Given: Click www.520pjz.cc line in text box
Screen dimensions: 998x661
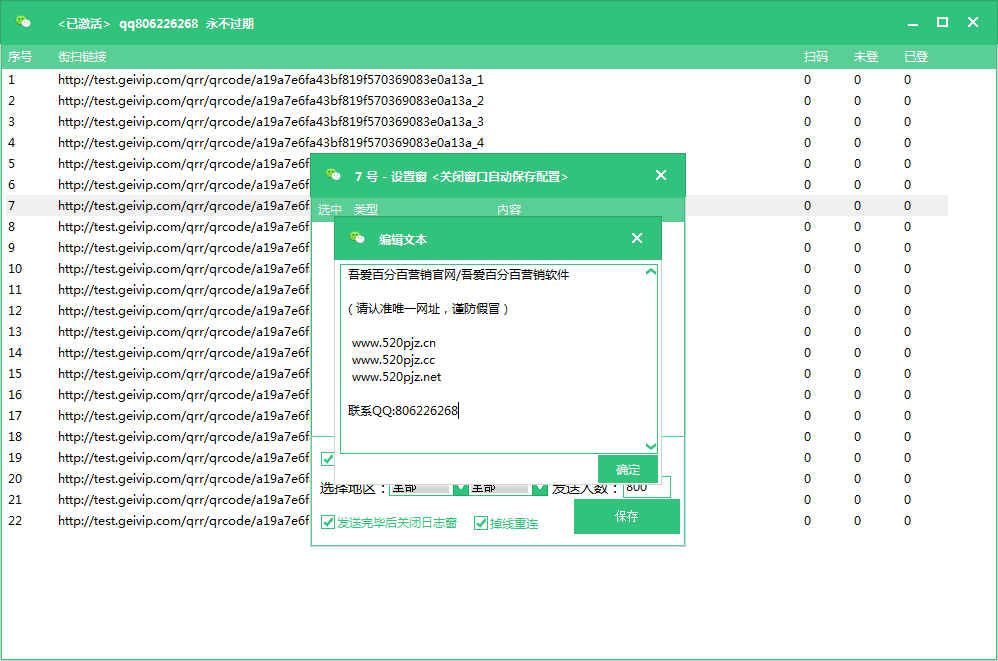Looking at the screenshot, I should (393, 360).
